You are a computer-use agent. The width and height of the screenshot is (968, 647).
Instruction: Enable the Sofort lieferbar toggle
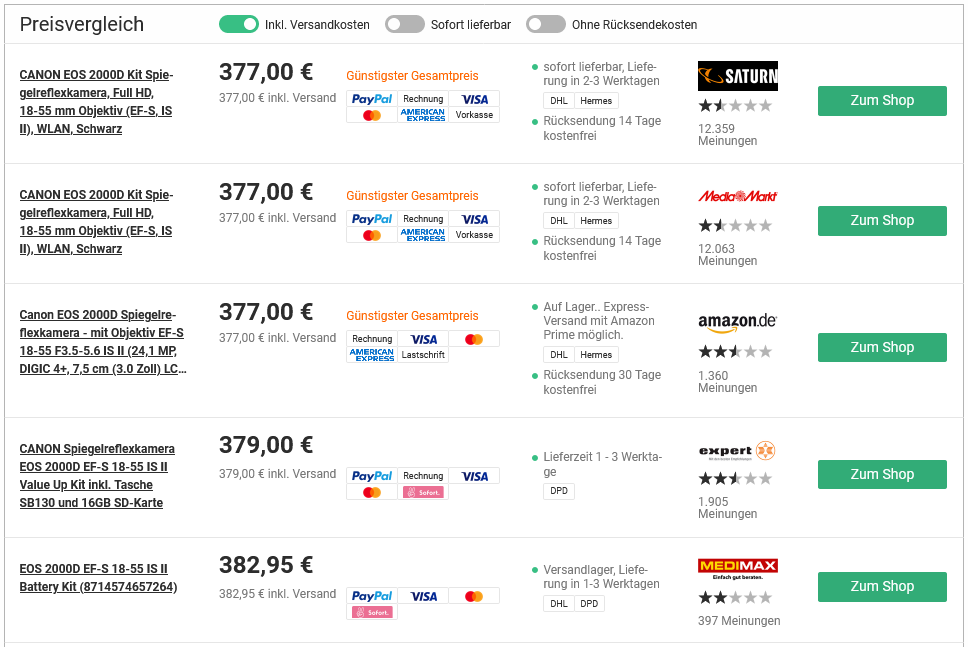[405, 24]
